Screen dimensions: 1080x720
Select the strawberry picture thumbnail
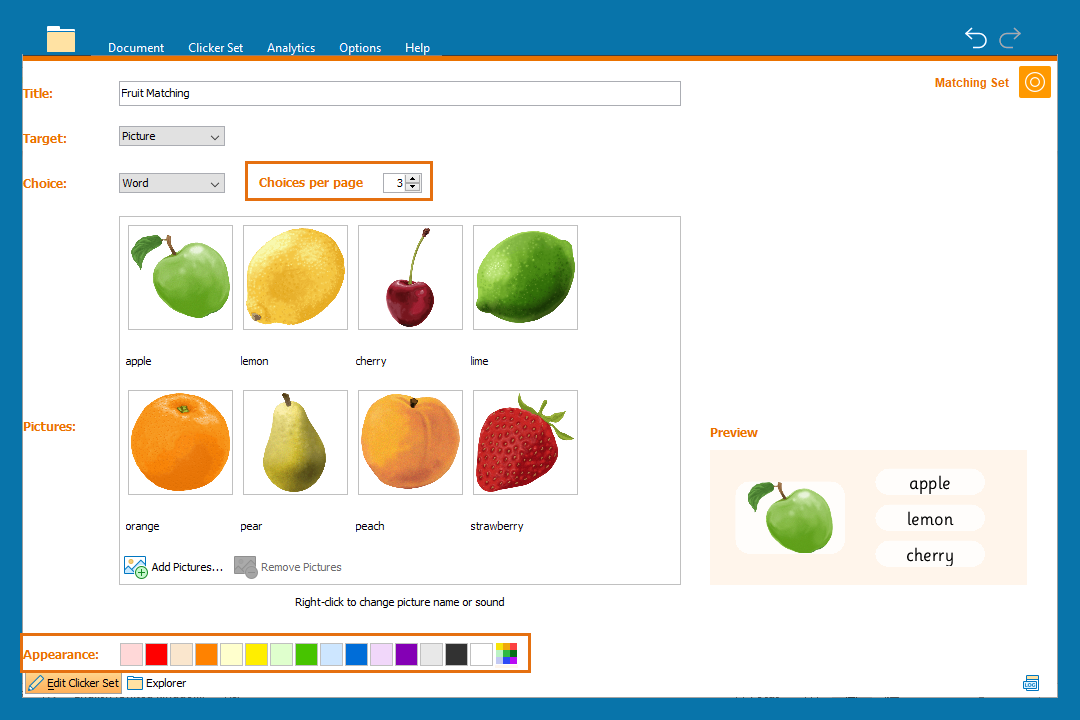[525, 442]
